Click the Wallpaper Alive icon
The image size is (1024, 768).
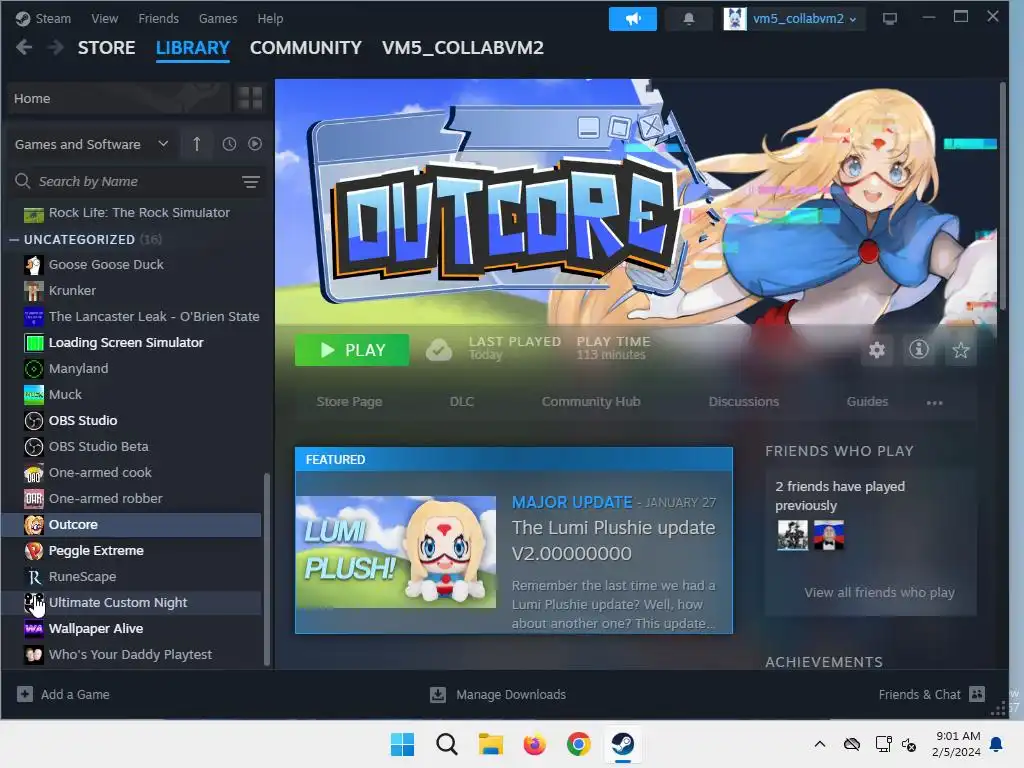(34, 629)
